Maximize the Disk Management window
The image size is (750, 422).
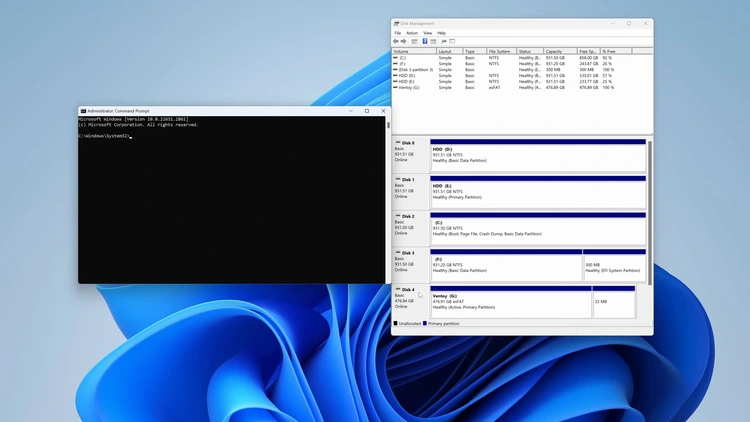[x=629, y=23]
